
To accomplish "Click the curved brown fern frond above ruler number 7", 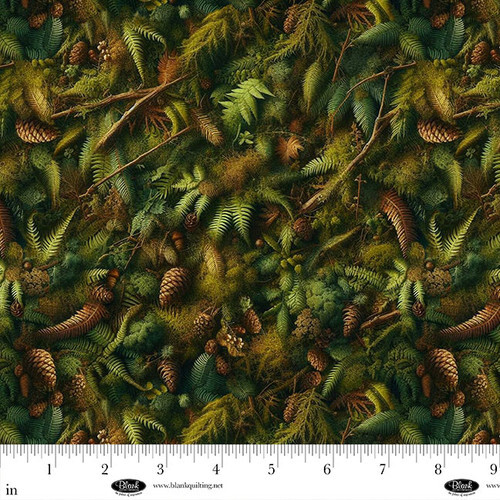I will tap(398, 220).
